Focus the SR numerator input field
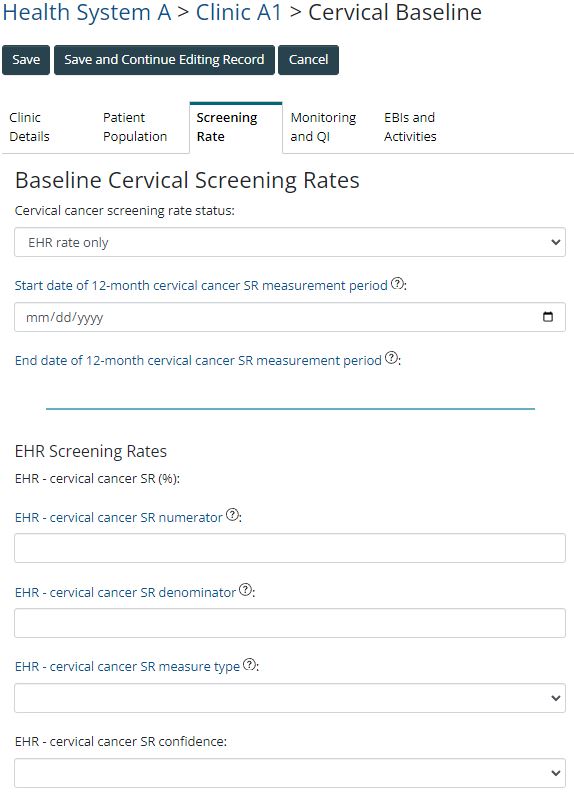 [x=290, y=548]
